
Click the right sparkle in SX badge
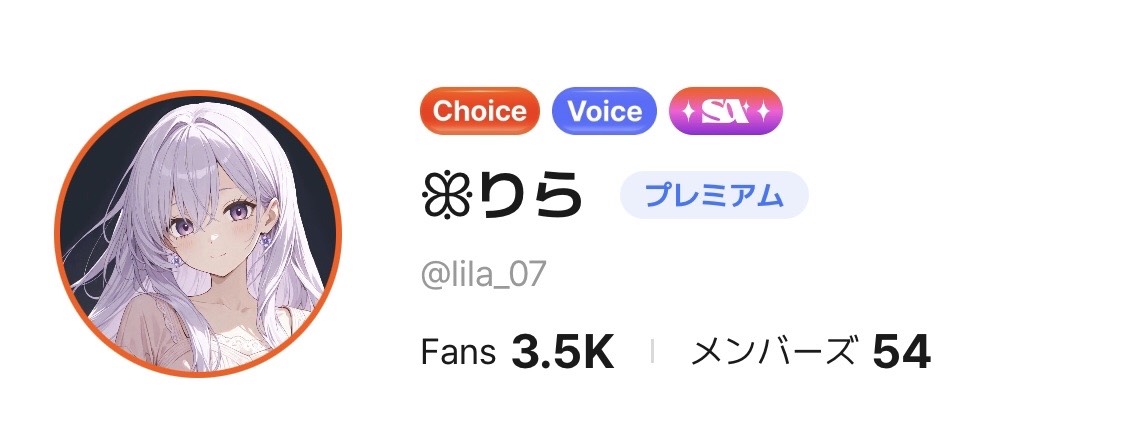(x=762, y=110)
